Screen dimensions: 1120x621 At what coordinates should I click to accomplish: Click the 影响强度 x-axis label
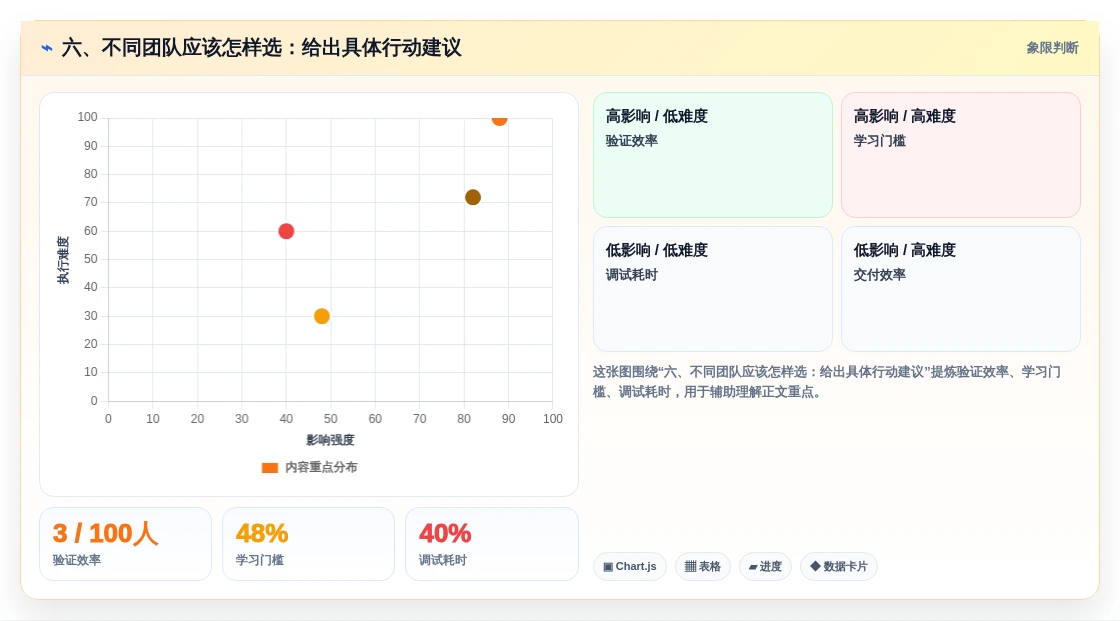pos(330,440)
